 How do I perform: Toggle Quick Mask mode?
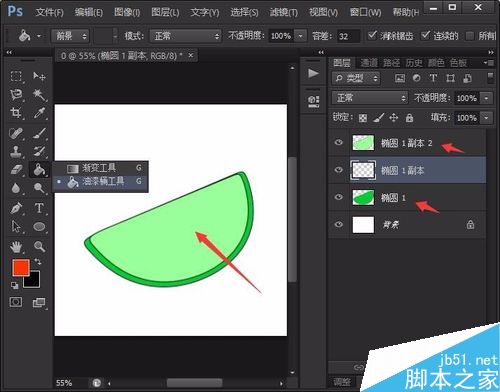(x=16, y=302)
